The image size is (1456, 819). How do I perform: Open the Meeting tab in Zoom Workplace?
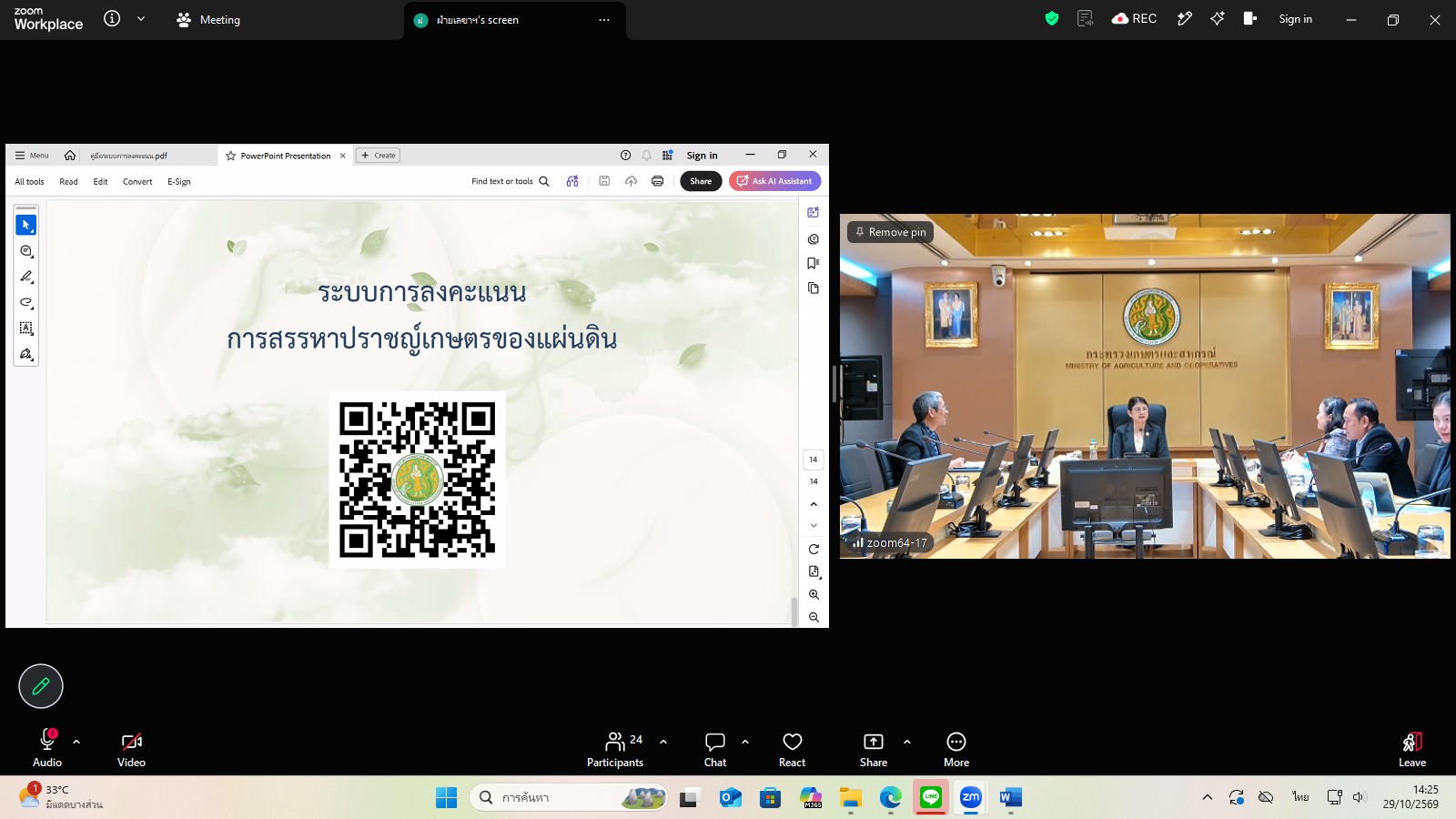208,19
